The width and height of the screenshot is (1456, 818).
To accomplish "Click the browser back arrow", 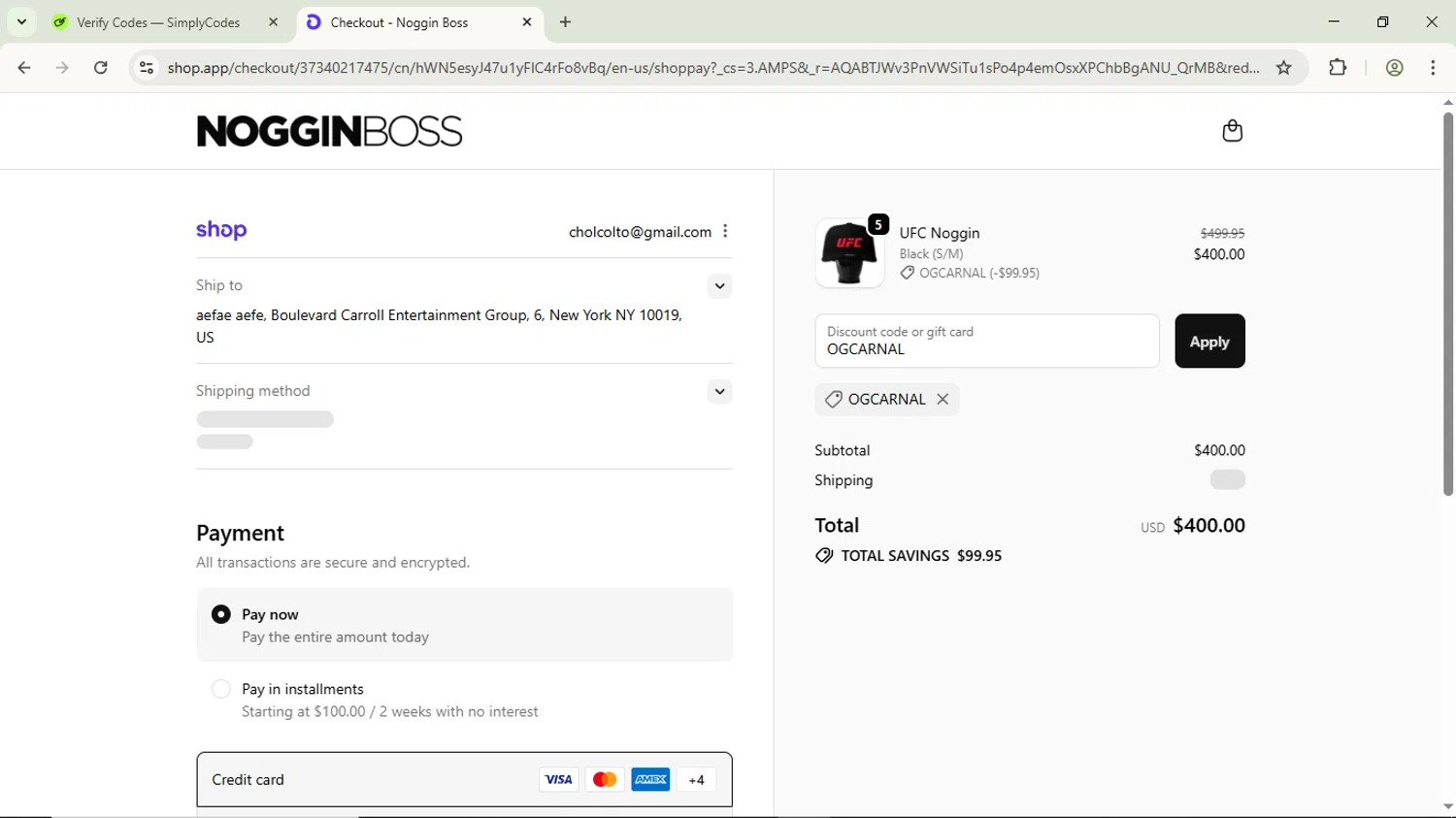I will pyautogui.click(x=24, y=68).
